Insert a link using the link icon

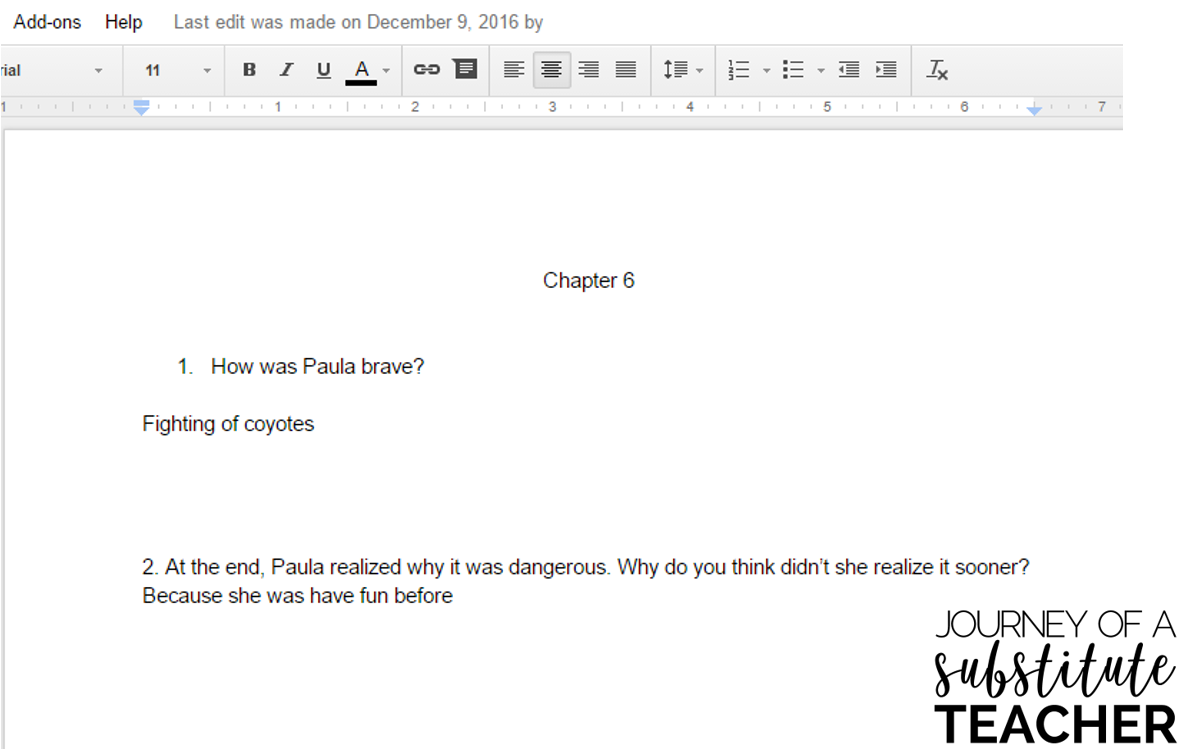[x=427, y=70]
